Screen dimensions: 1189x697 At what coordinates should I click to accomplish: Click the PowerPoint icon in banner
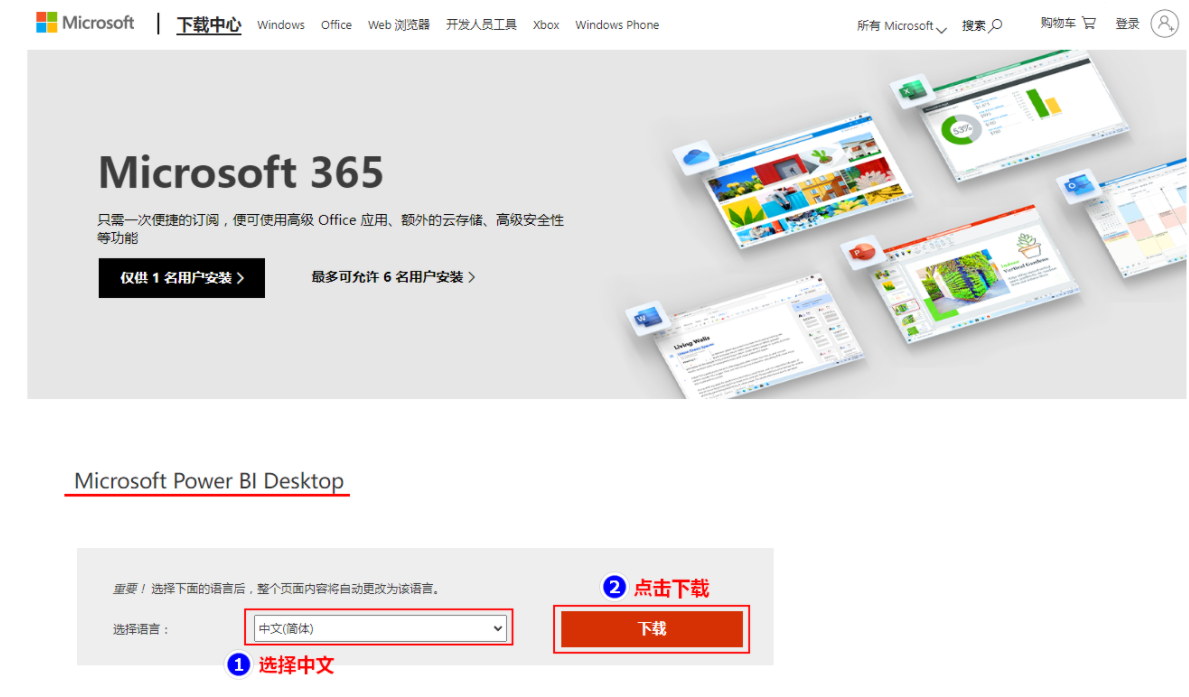(862, 253)
